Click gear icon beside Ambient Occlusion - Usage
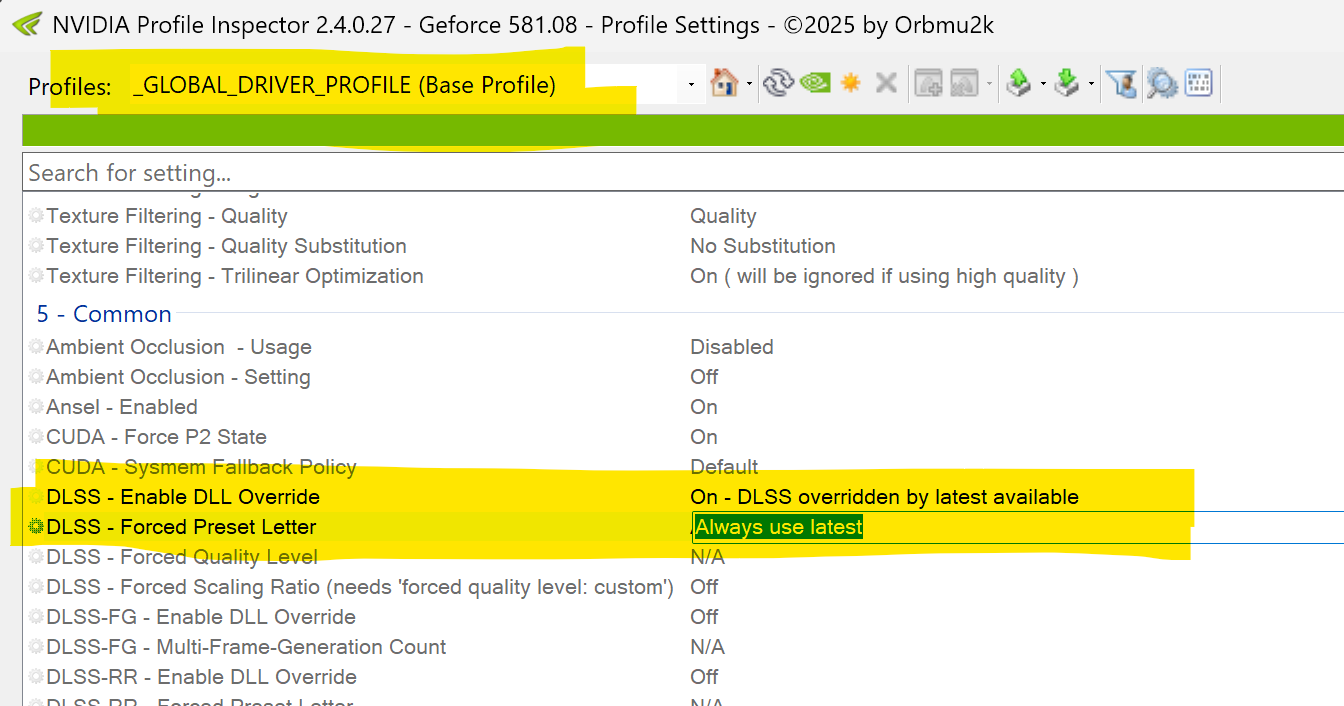 (36, 347)
